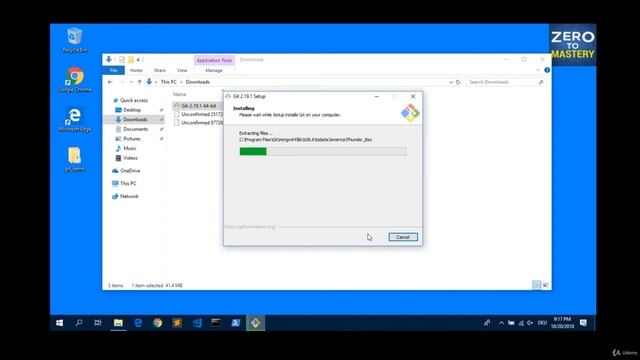Open the View ribbon tab
Image resolution: width=640 pixels, height=360 pixels.
point(182,71)
